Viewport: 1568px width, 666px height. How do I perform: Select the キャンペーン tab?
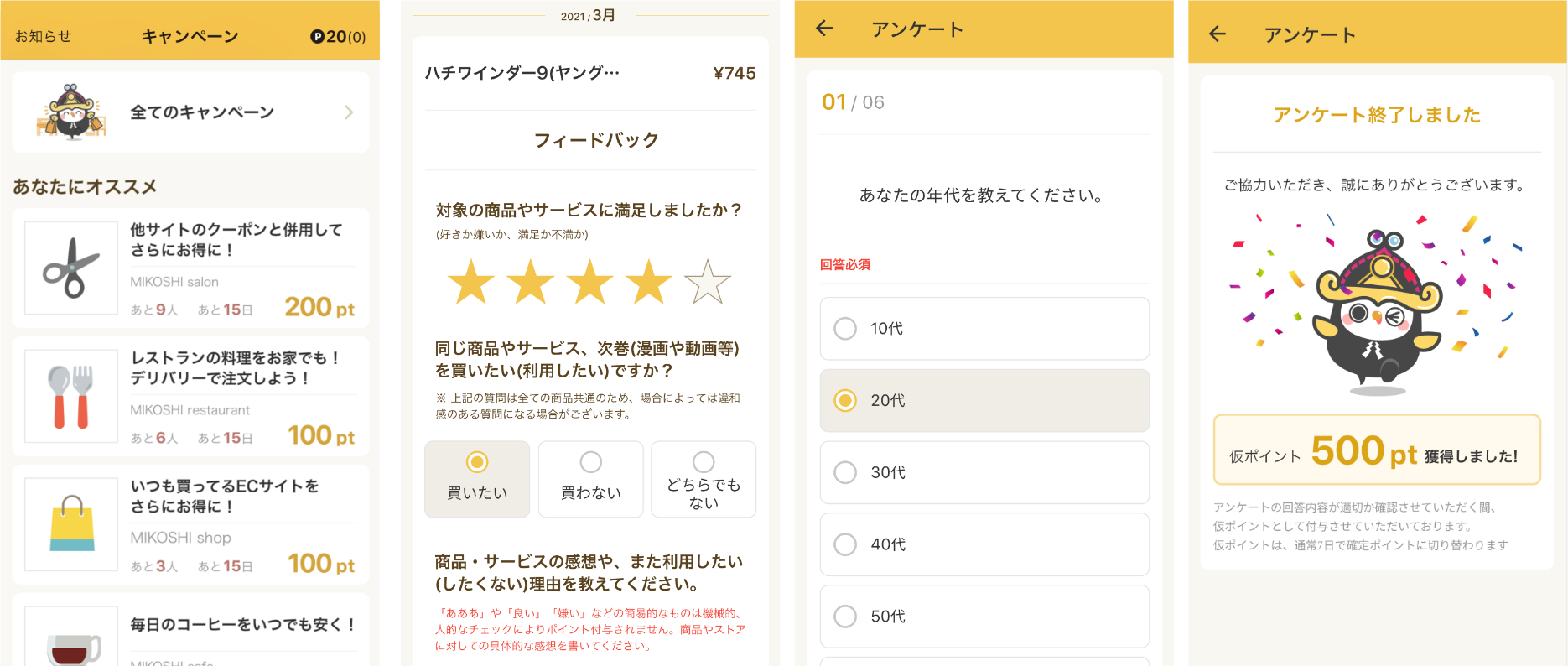190,37
